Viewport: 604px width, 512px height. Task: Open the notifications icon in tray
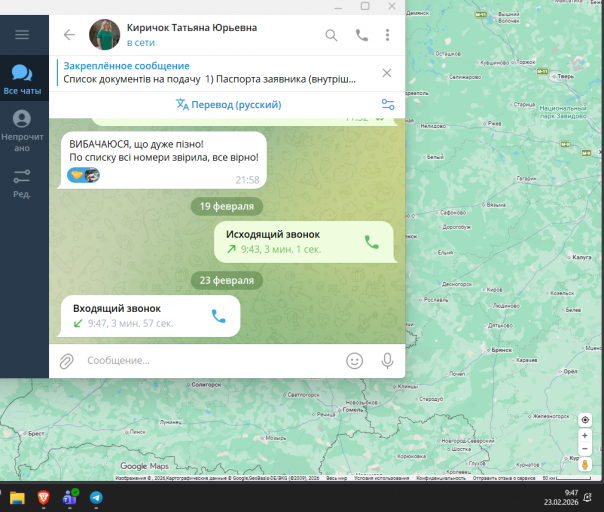tap(587, 497)
